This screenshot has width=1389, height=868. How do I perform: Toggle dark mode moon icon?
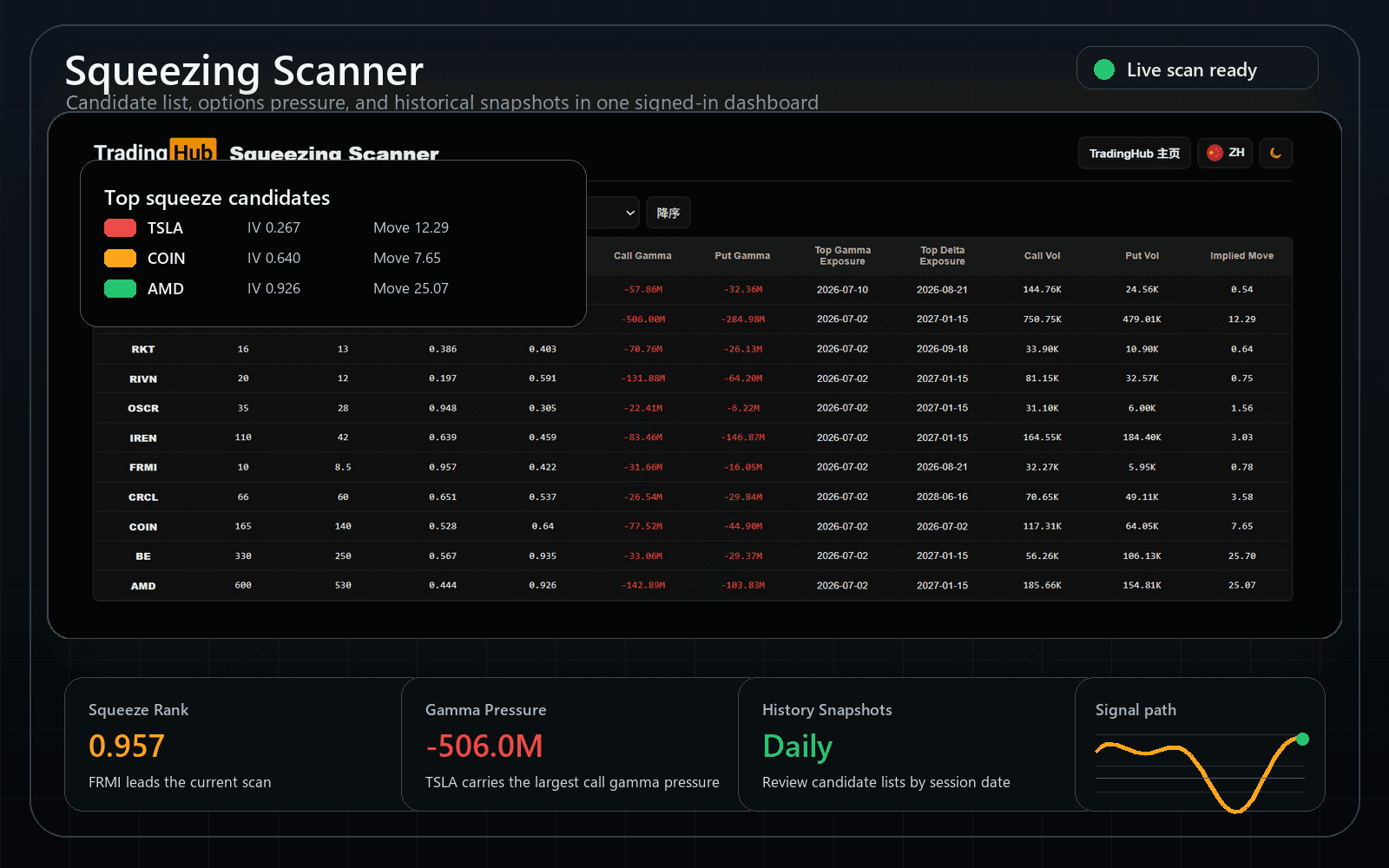coord(1275,154)
